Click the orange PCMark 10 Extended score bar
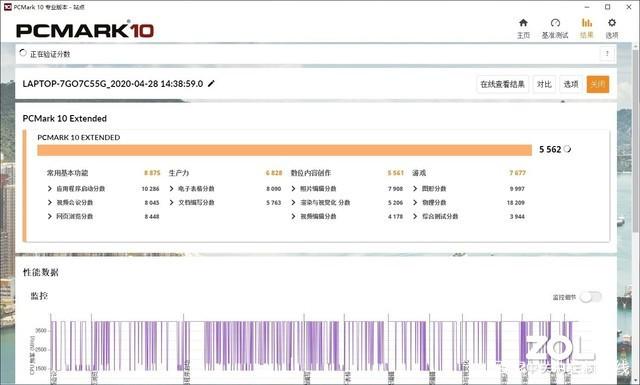 (284, 150)
